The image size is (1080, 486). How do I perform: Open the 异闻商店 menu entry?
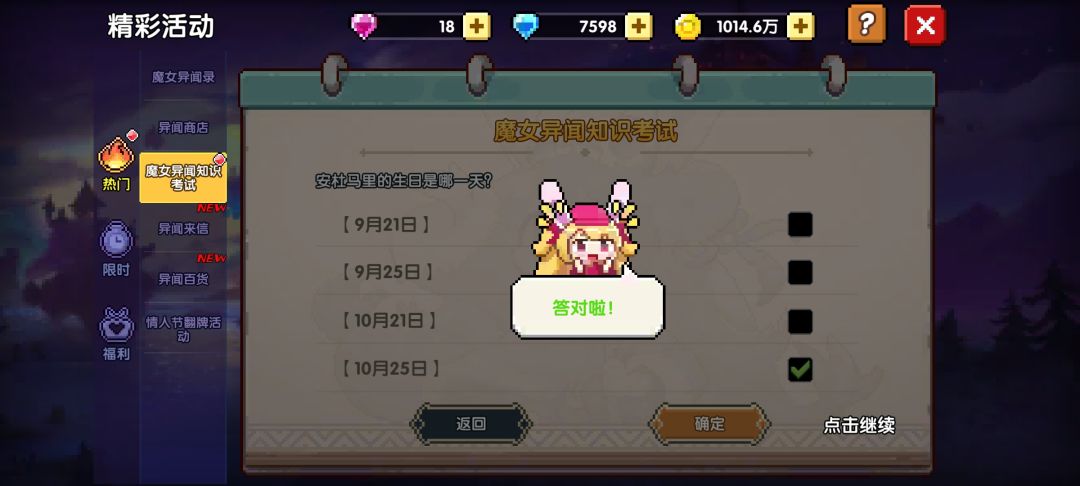(183, 127)
